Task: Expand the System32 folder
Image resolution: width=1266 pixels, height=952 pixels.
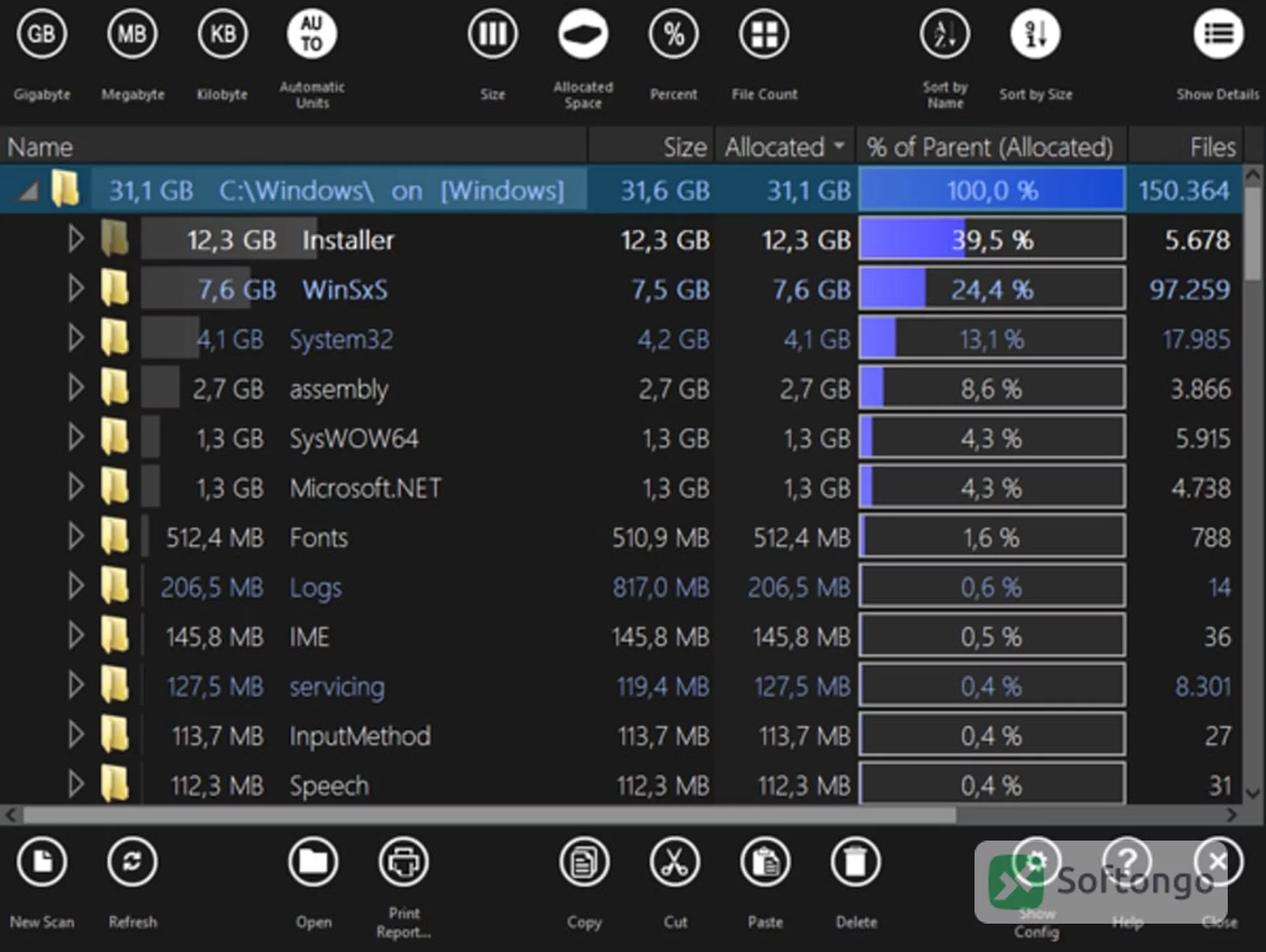Action: (76, 338)
